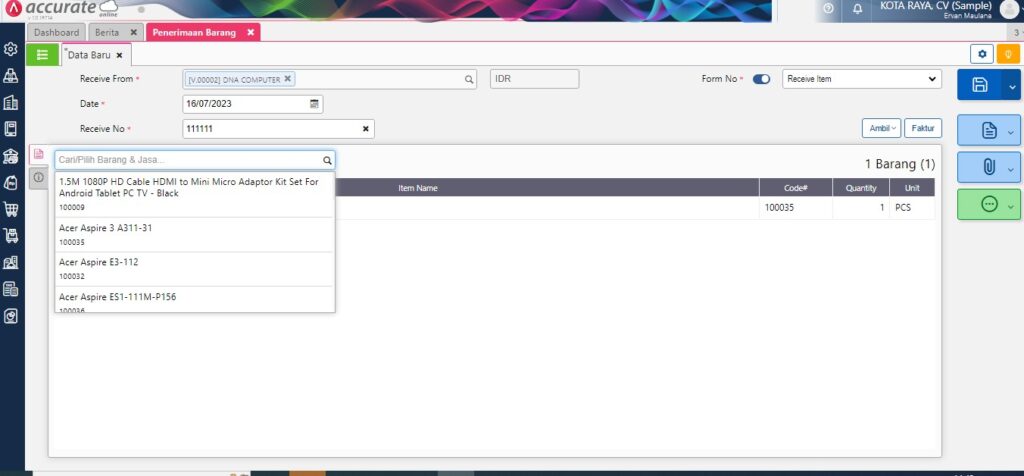The height and width of the screenshot is (476, 1024).
Task: Click the search magnifier in Receive From field
Action: point(468,79)
